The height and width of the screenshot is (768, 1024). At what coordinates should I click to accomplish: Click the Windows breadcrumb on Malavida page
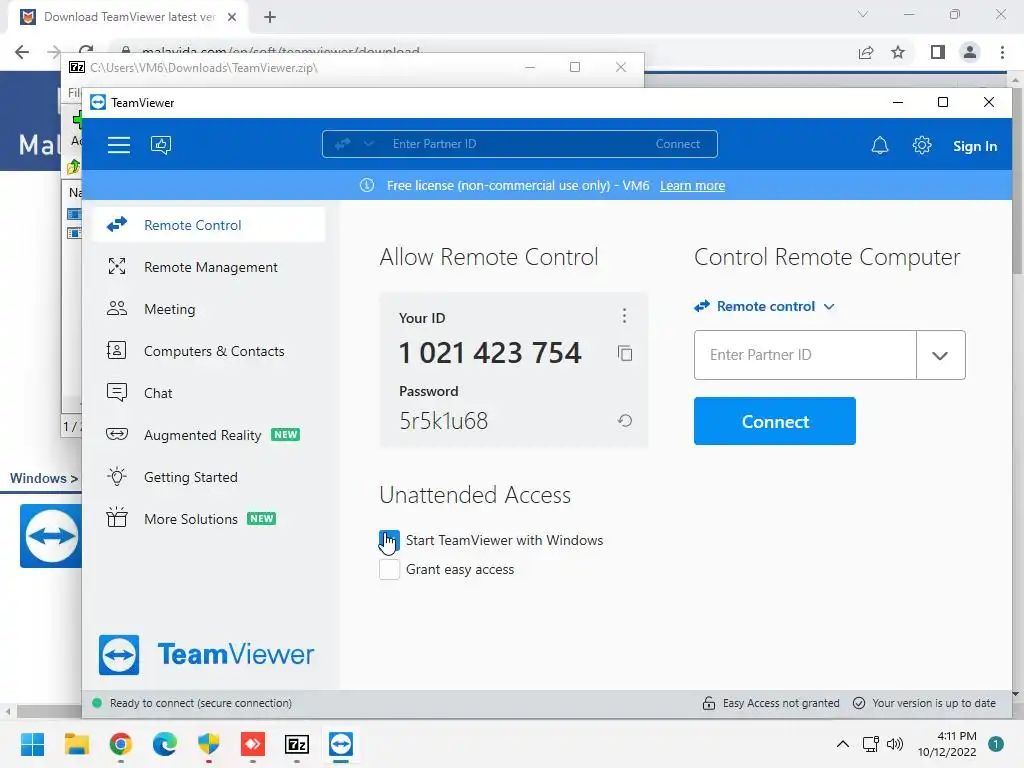point(38,478)
